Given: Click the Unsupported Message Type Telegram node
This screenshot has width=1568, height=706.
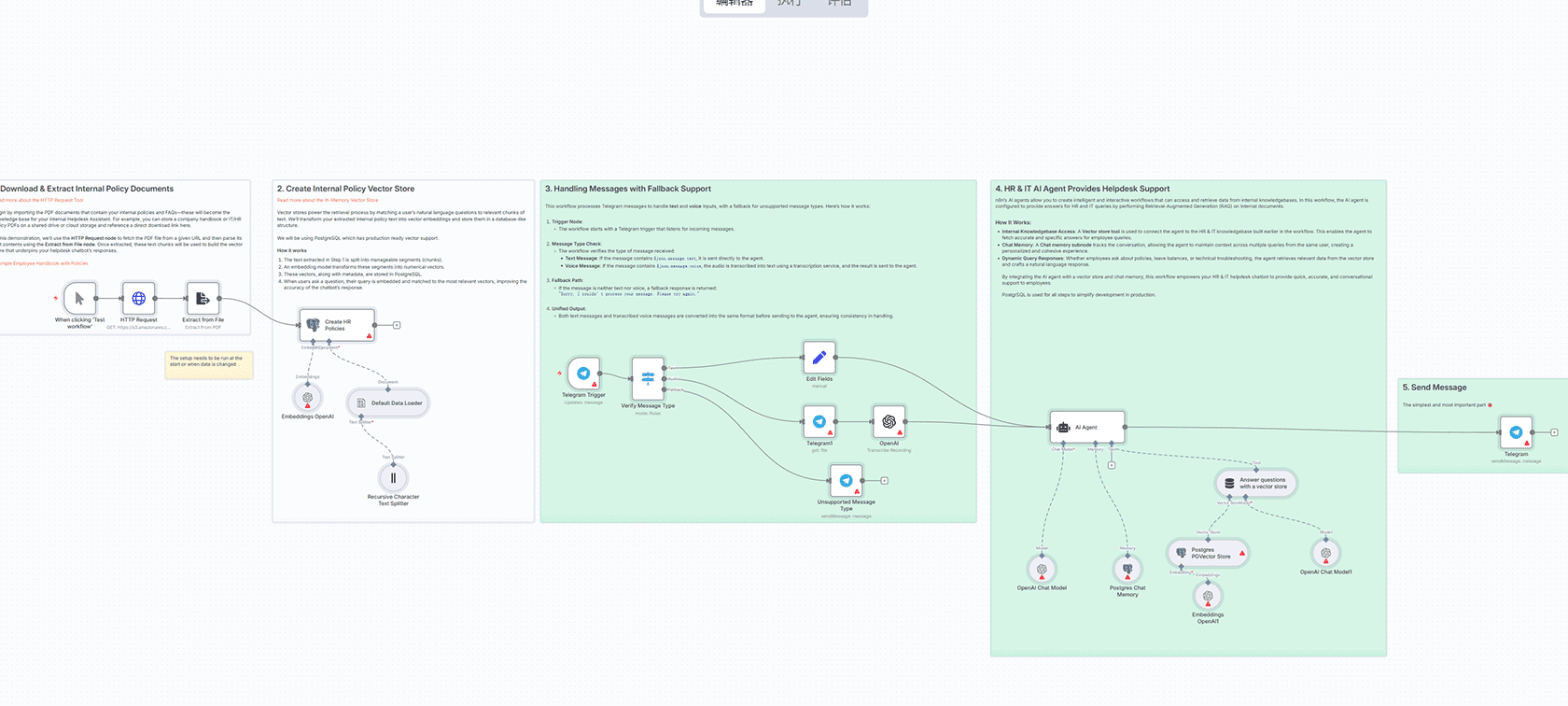Looking at the screenshot, I should click(846, 481).
